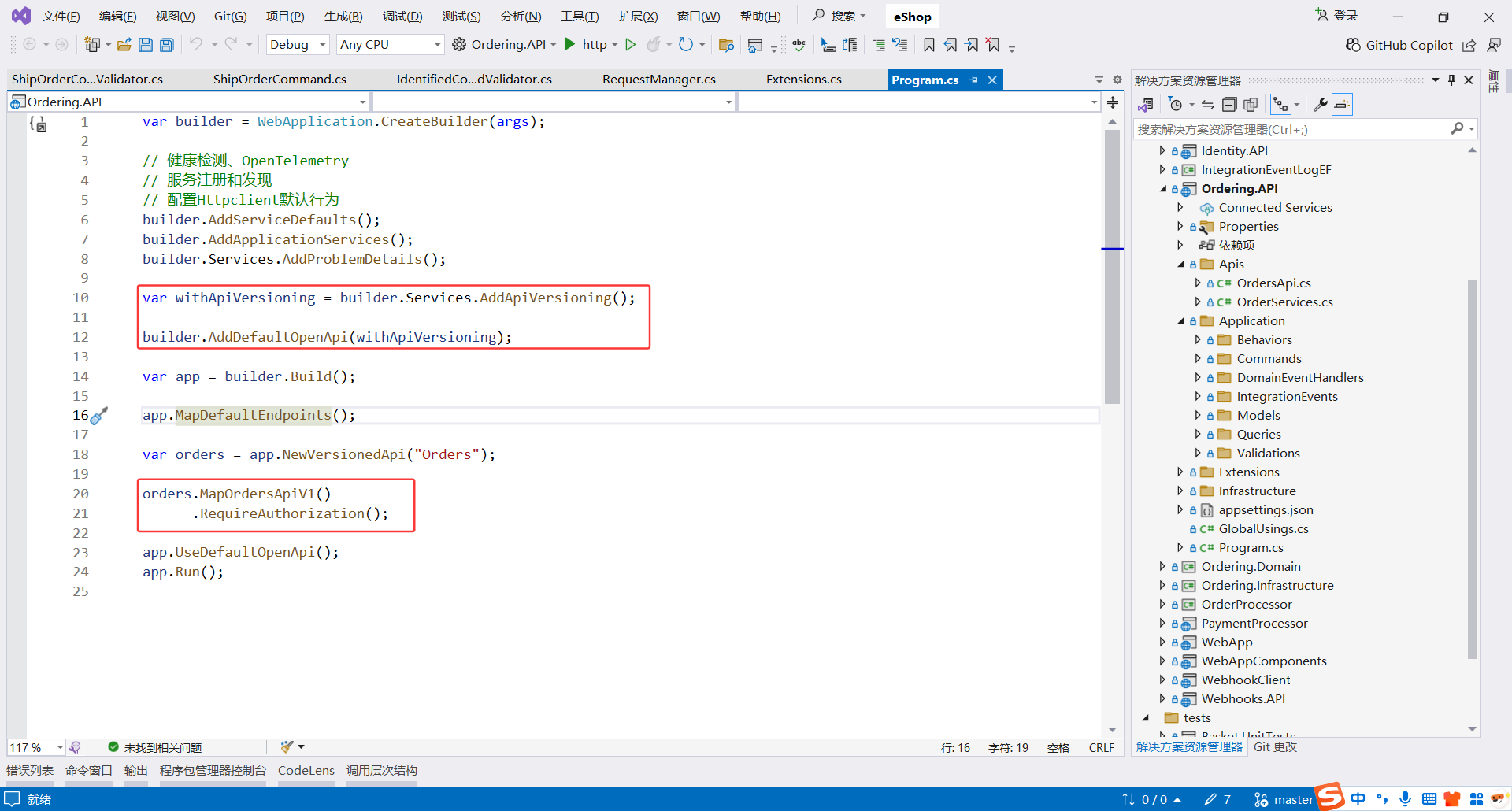Click Sync with Active Document arrows icon
1512x811 pixels.
click(x=1208, y=105)
